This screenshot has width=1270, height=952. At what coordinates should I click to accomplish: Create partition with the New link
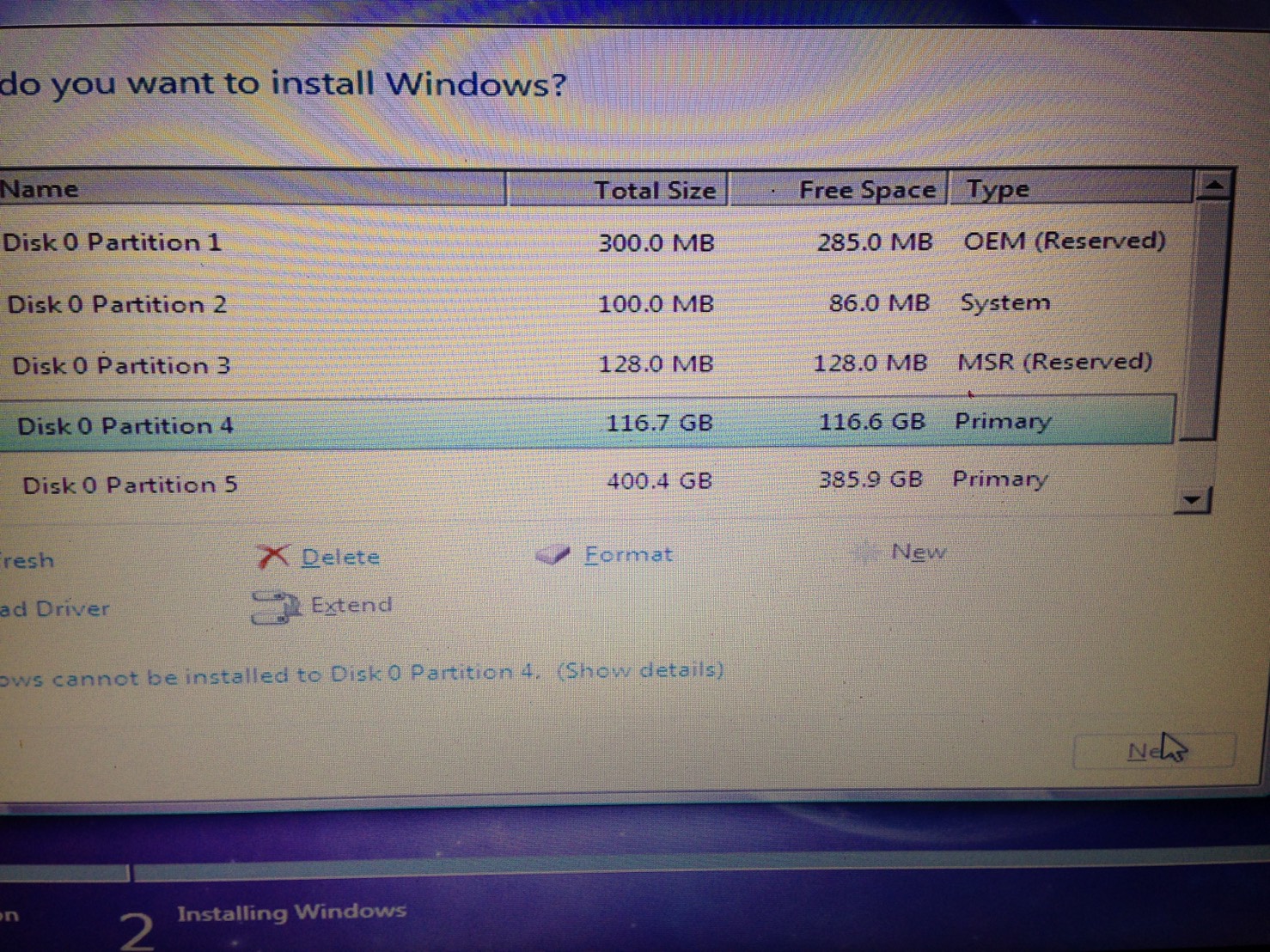pyautogui.click(x=919, y=552)
